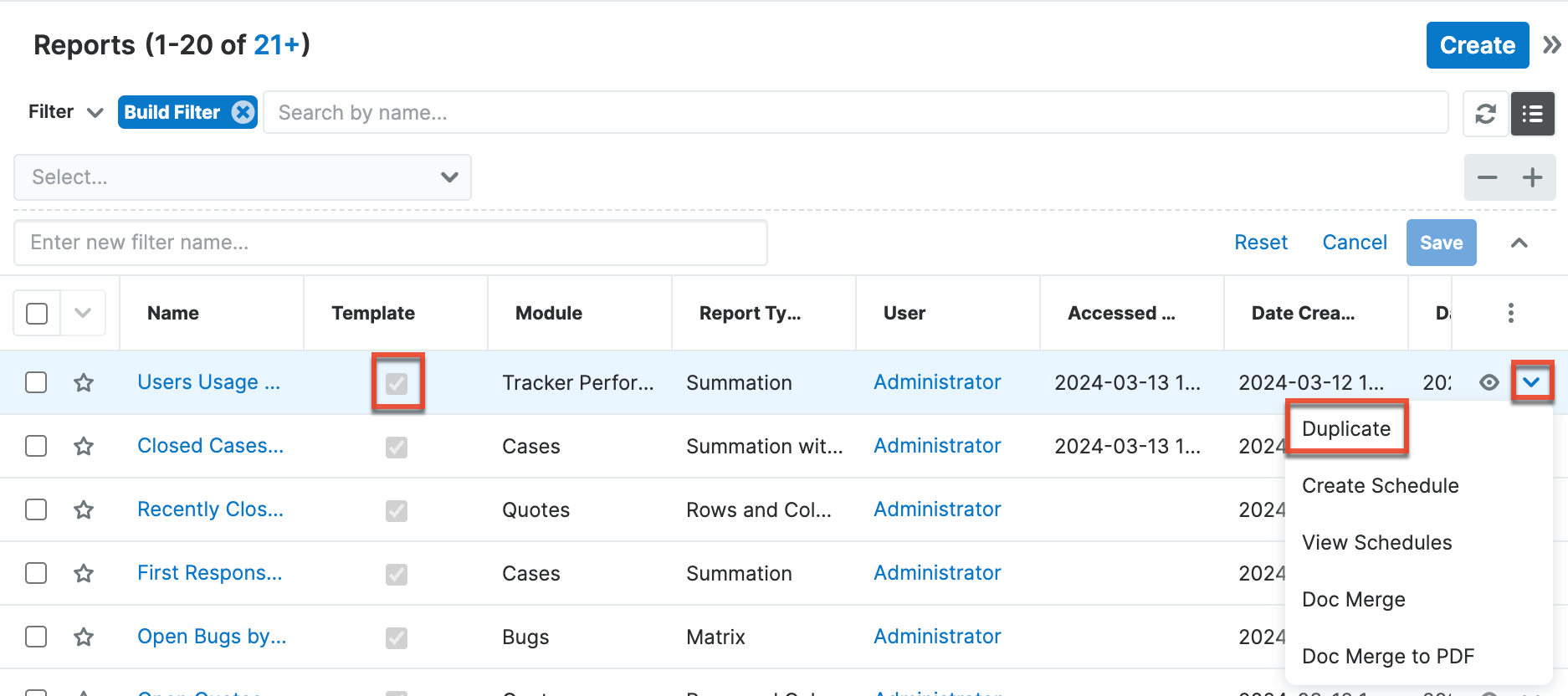This screenshot has height=696, width=1568.
Task: Click the Matrix report type cell
Action: [x=715, y=637]
